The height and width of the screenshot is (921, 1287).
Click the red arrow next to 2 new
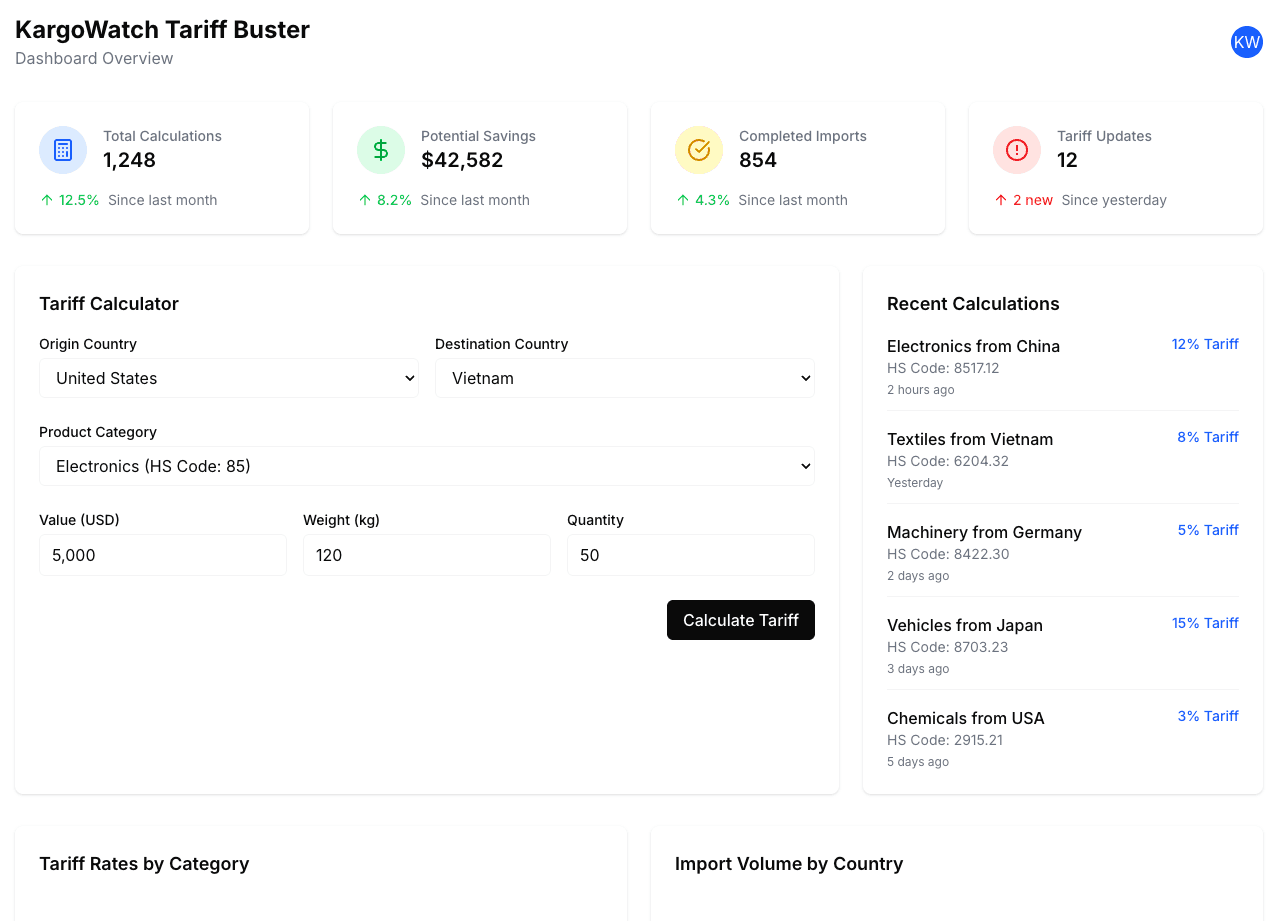click(x=999, y=199)
